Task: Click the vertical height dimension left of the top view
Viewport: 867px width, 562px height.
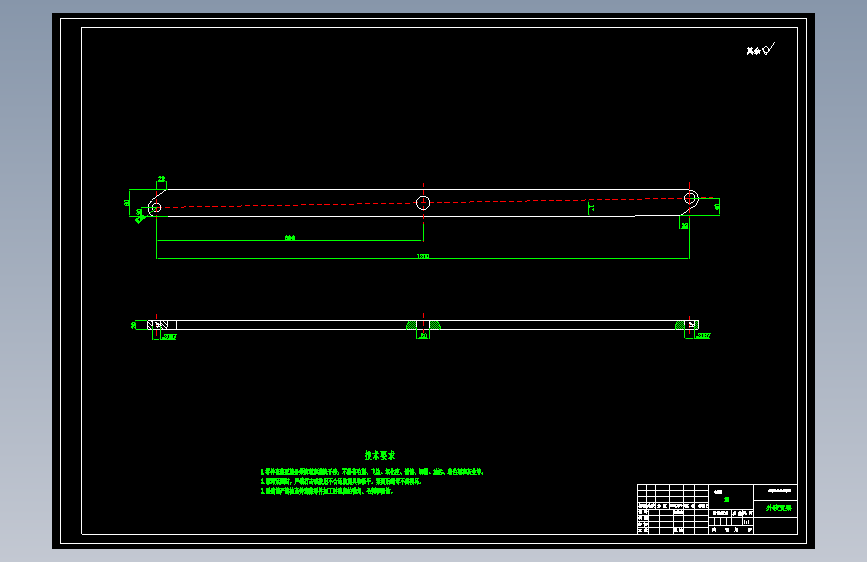Action: click(127, 203)
